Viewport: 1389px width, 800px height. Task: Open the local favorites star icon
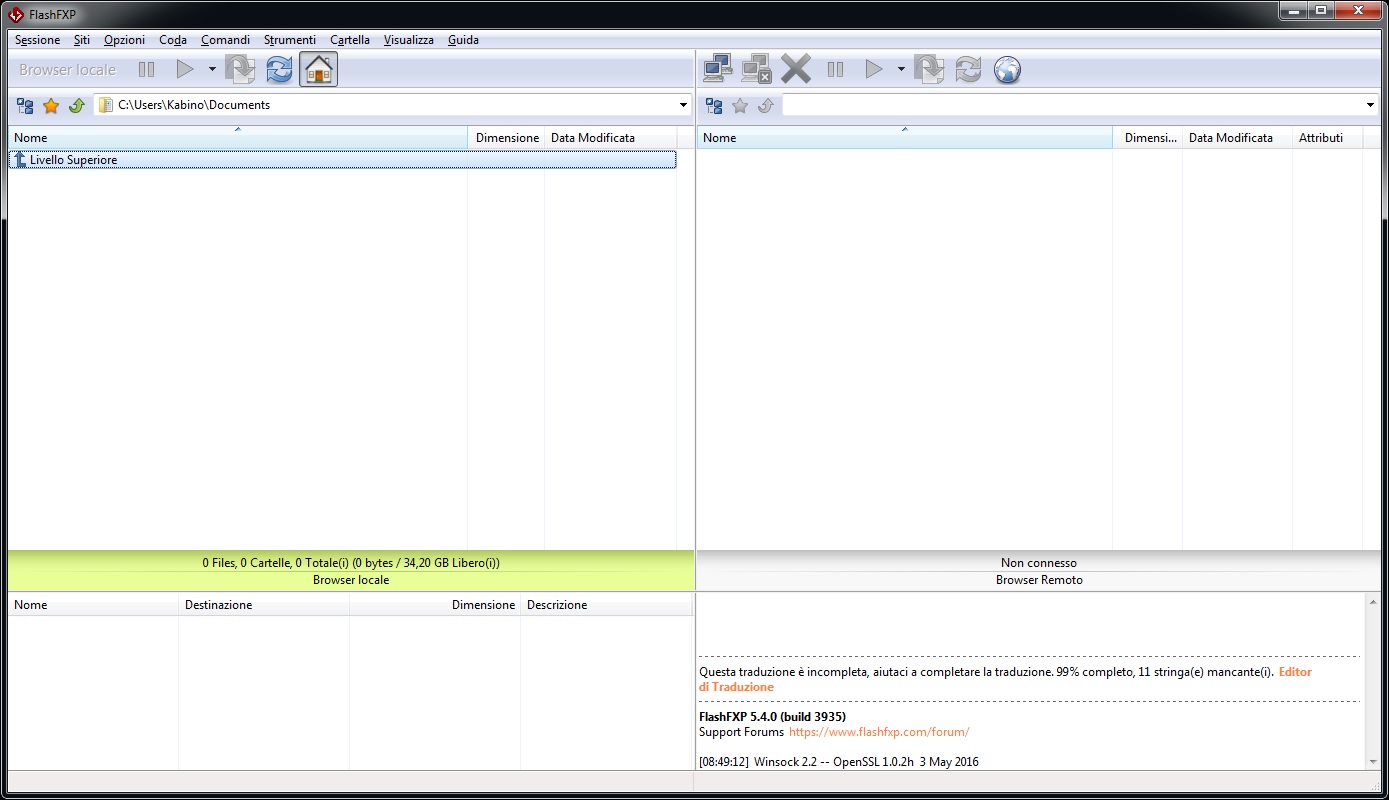coord(51,105)
